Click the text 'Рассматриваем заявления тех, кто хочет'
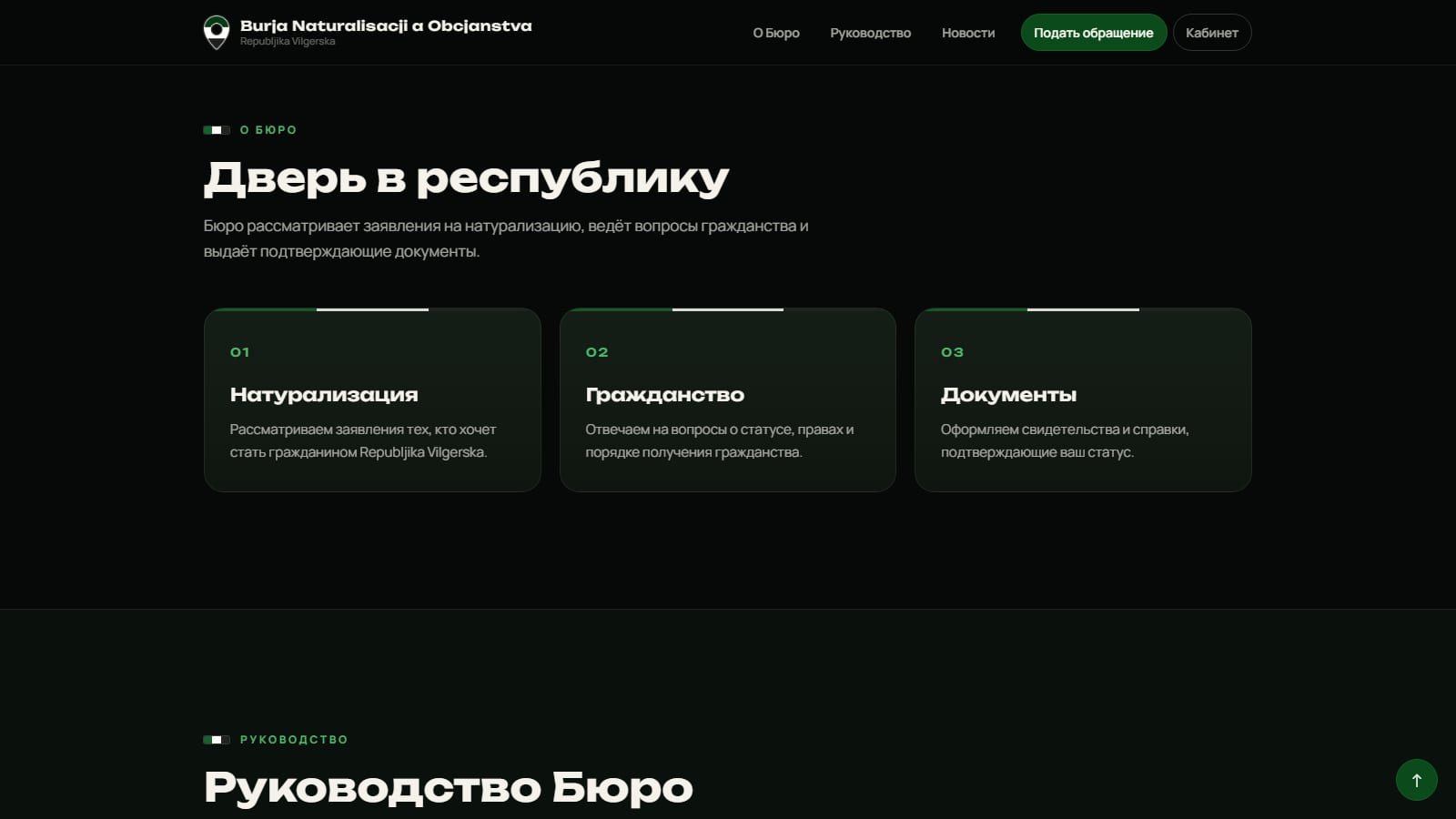1456x819 pixels. pos(363,430)
